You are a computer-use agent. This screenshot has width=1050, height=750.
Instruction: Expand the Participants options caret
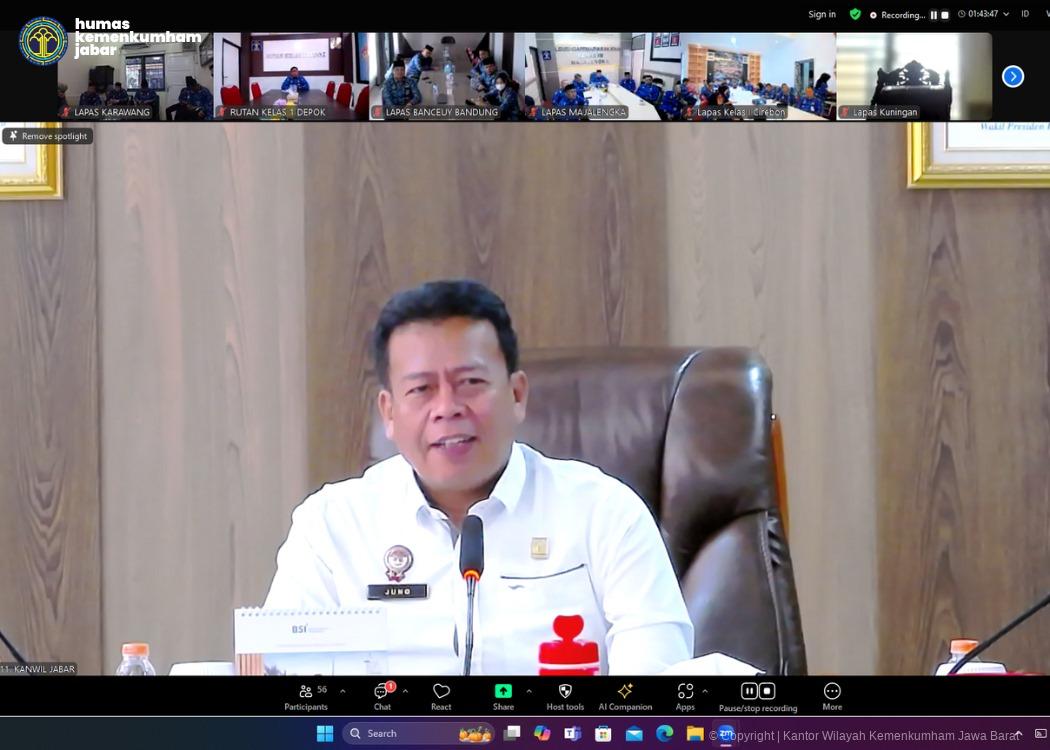pyautogui.click(x=343, y=691)
